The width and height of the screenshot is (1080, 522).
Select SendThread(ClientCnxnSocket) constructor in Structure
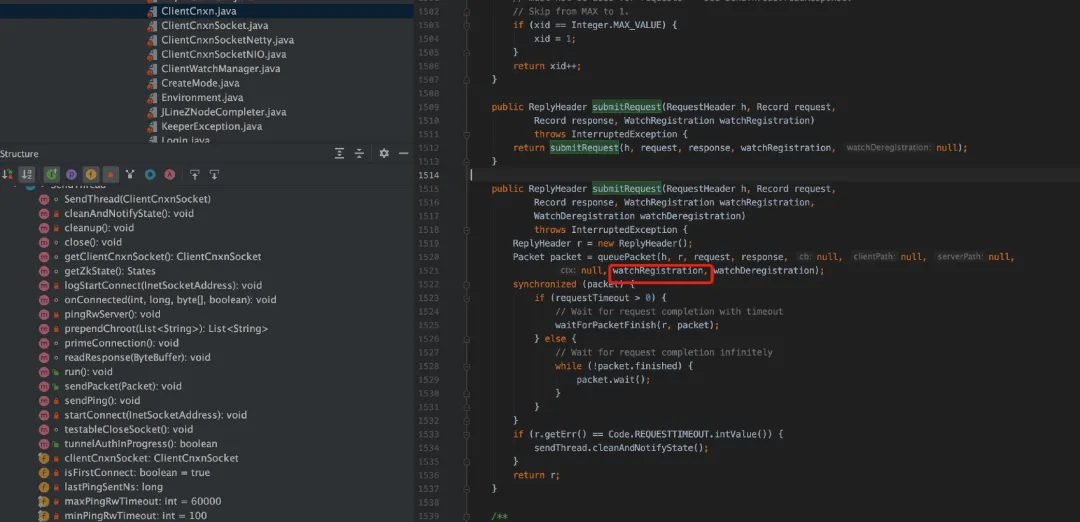point(137,199)
